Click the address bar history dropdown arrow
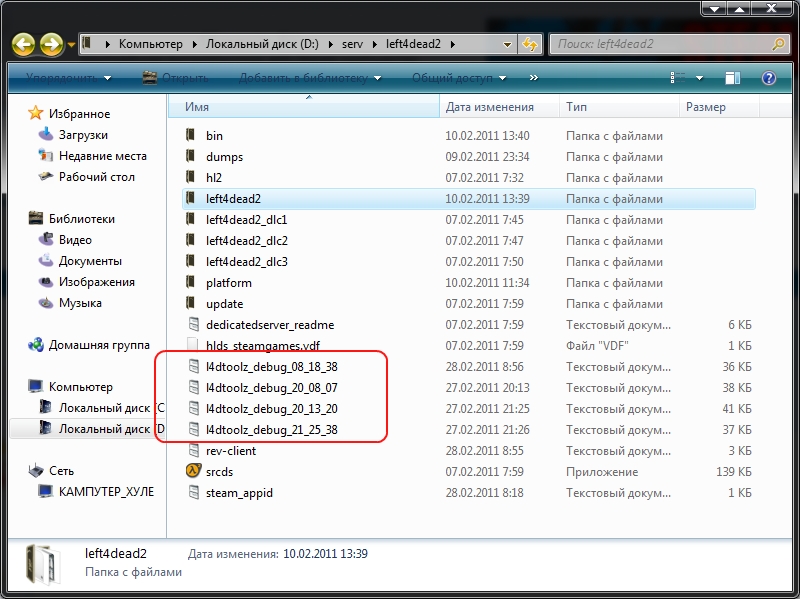 pyautogui.click(x=507, y=44)
